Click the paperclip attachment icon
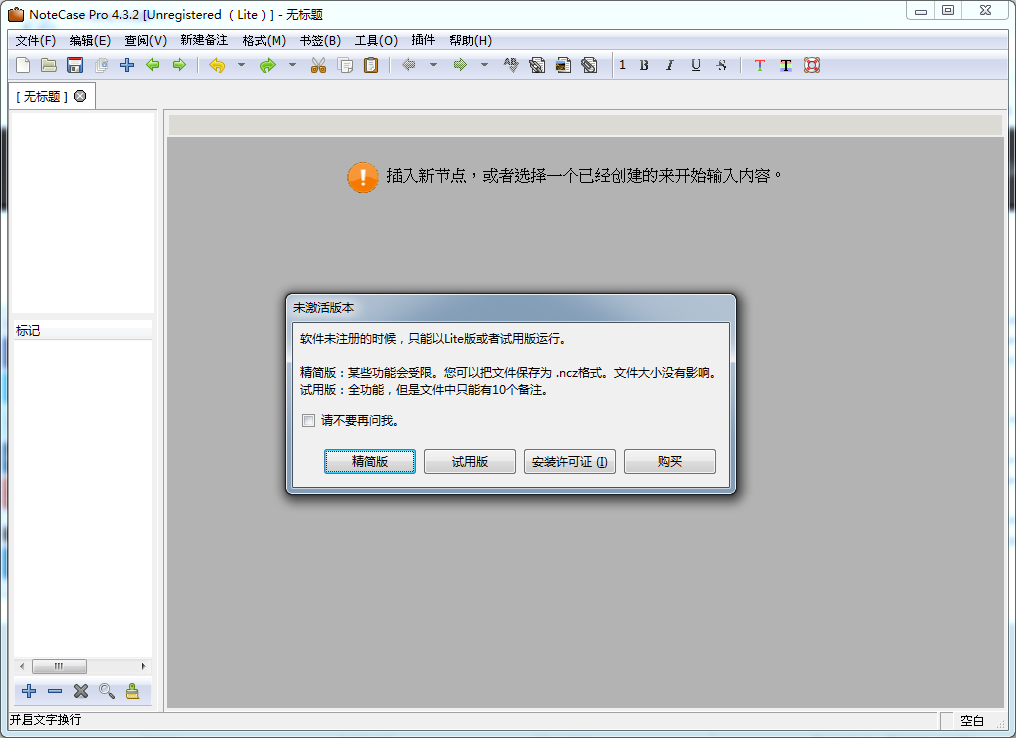 [589, 65]
